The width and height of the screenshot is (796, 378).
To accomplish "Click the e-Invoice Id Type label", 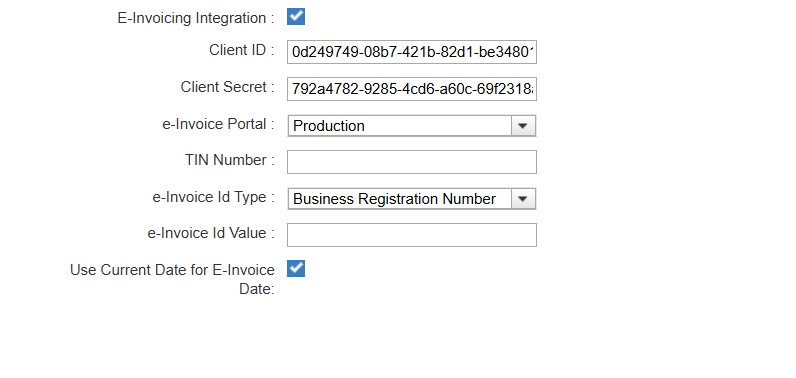I will (x=214, y=197).
